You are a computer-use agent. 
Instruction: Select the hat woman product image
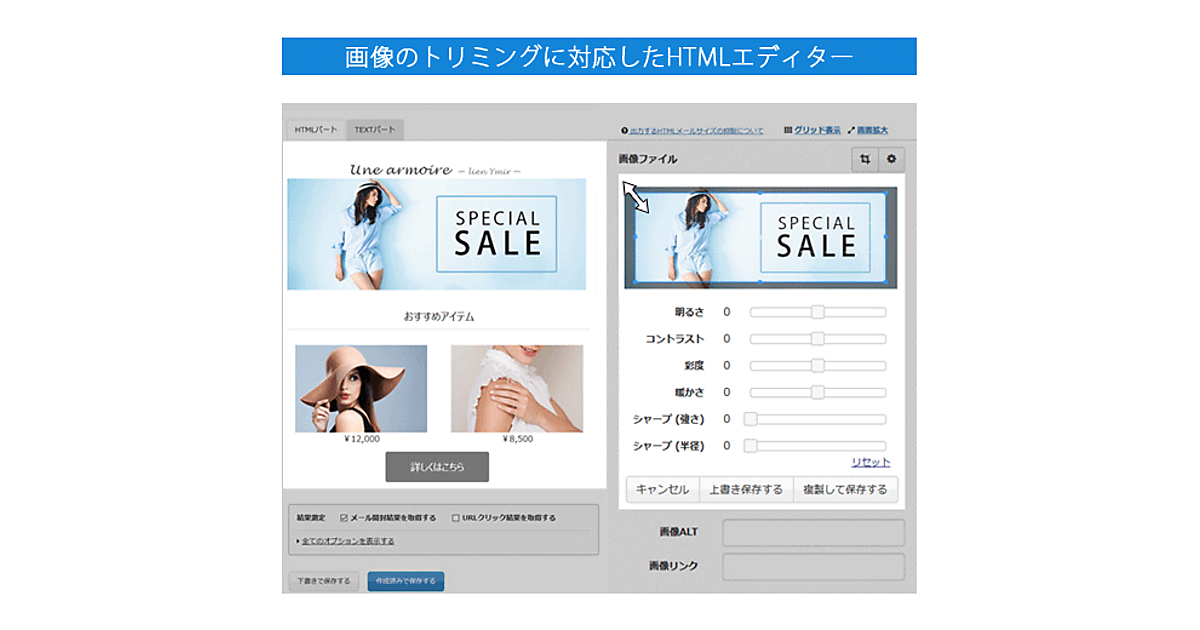point(361,389)
